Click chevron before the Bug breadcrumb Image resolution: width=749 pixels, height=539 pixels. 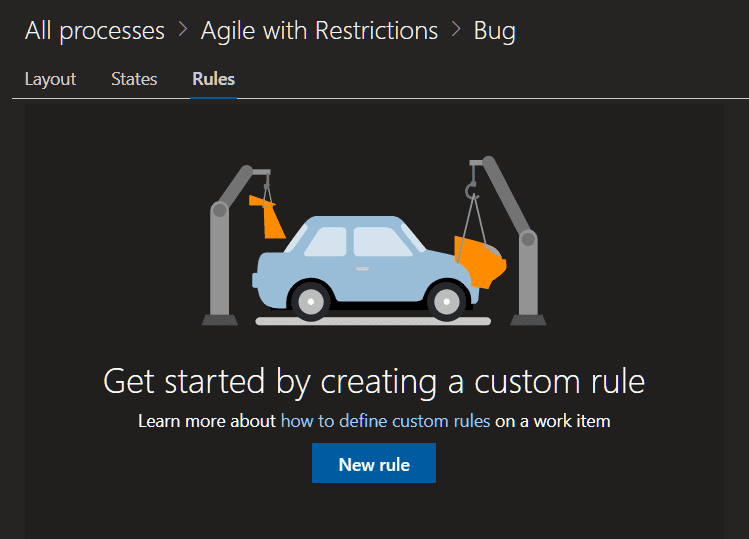point(456,31)
